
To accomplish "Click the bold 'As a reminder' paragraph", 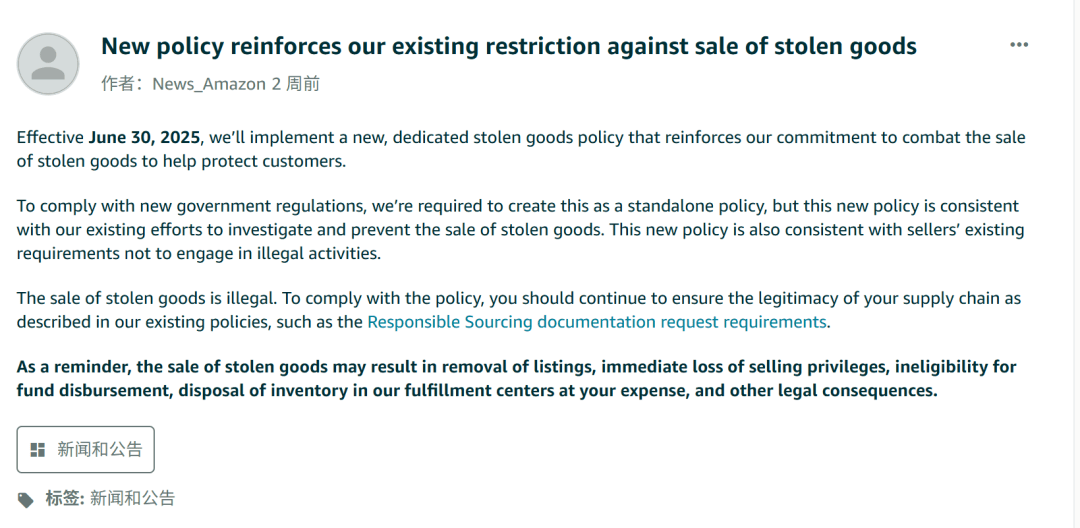I will (517, 379).
